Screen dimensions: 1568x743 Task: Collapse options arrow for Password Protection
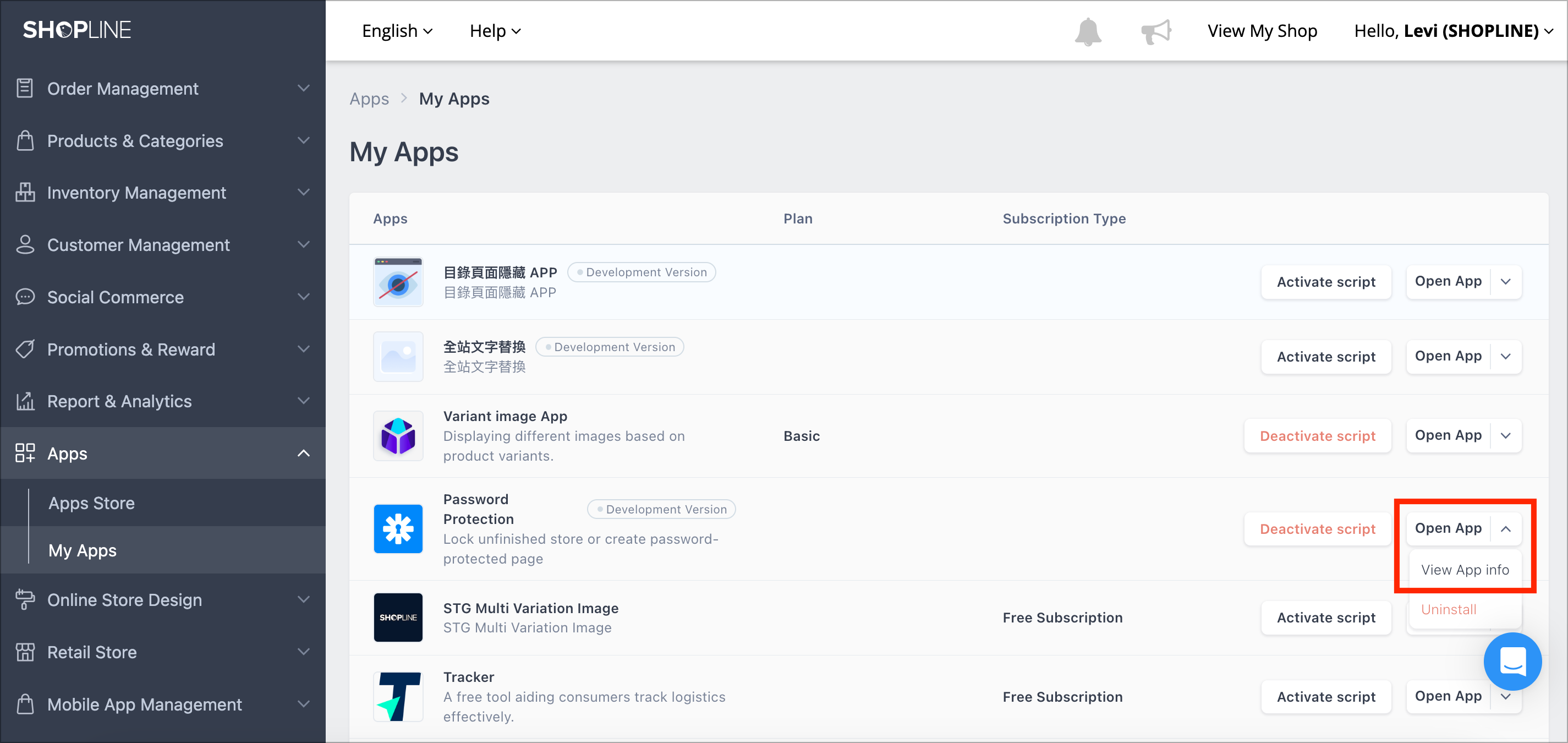pos(1506,528)
